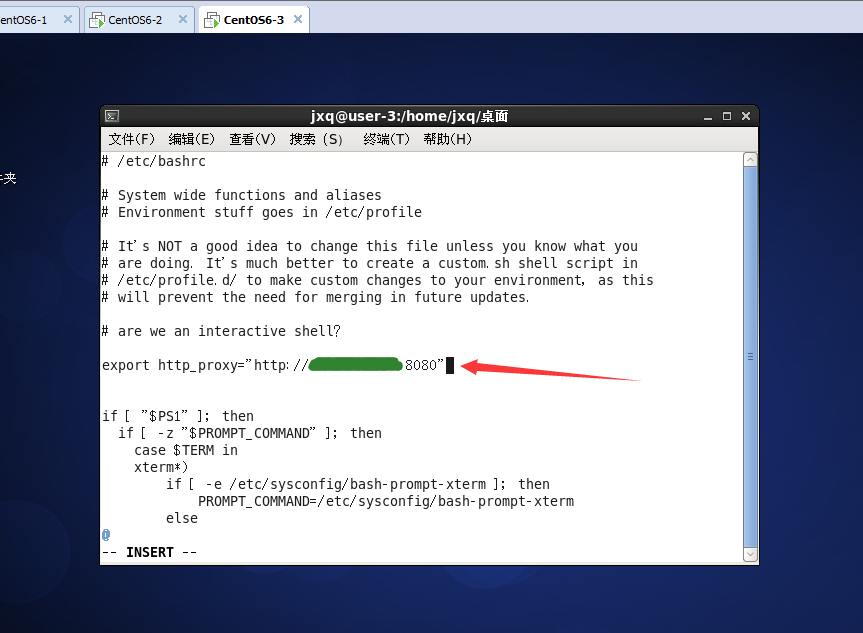Open the 搜索(S) menu
Viewport: 863px width, 633px height.
(316, 139)
